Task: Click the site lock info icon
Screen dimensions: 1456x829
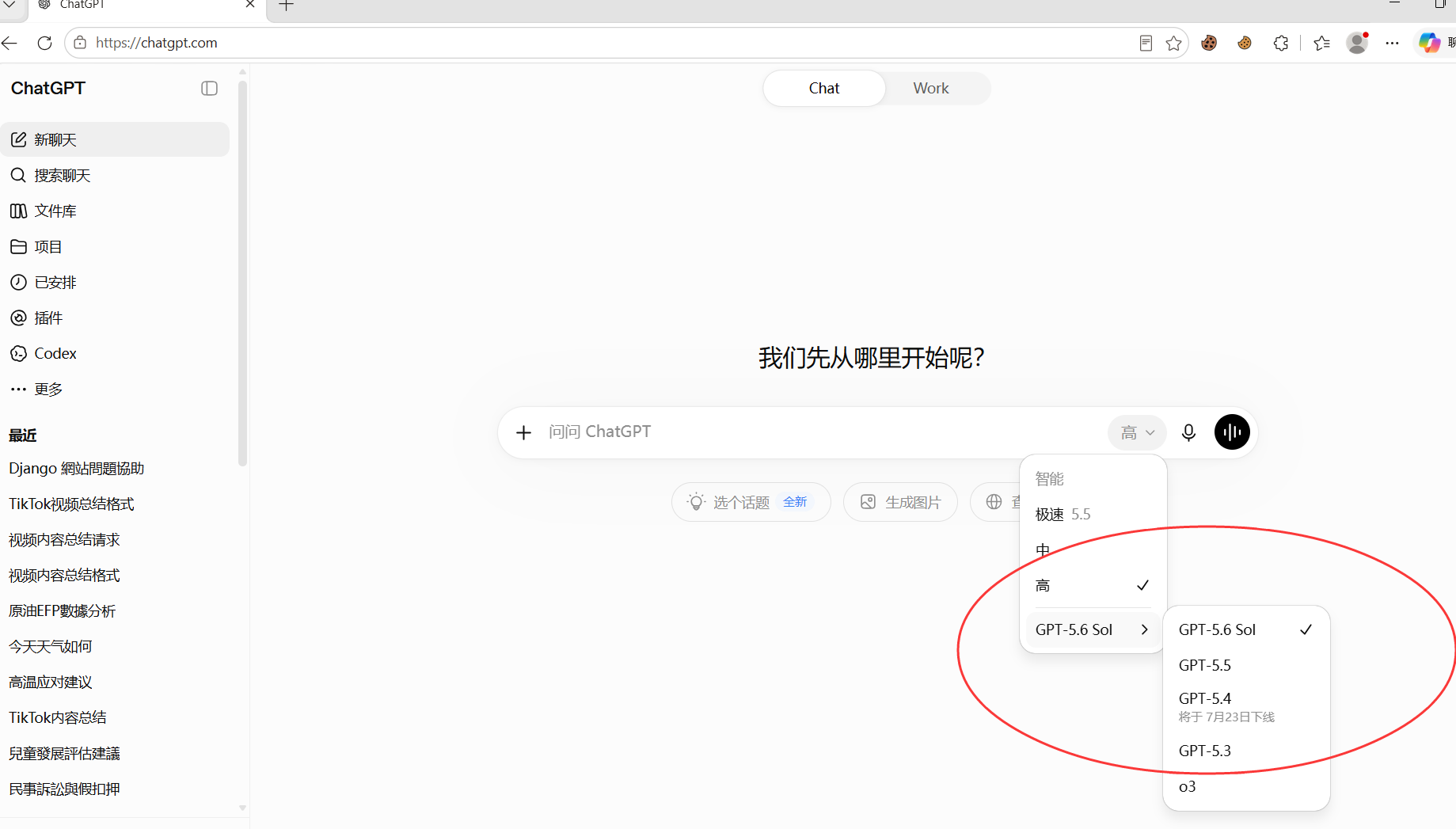Action: click(x=80, y=43)
